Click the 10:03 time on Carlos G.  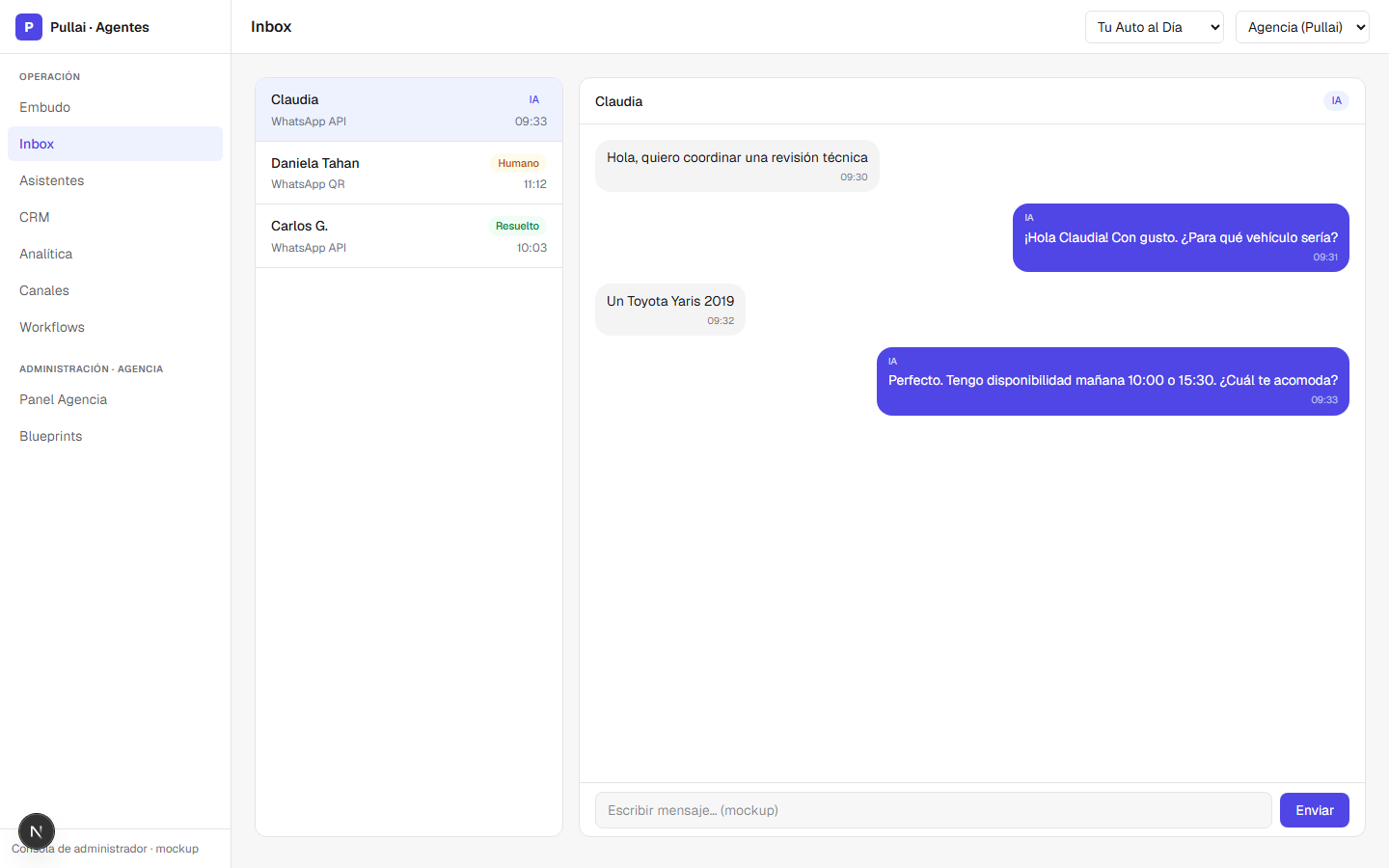(x=531, y=248)
